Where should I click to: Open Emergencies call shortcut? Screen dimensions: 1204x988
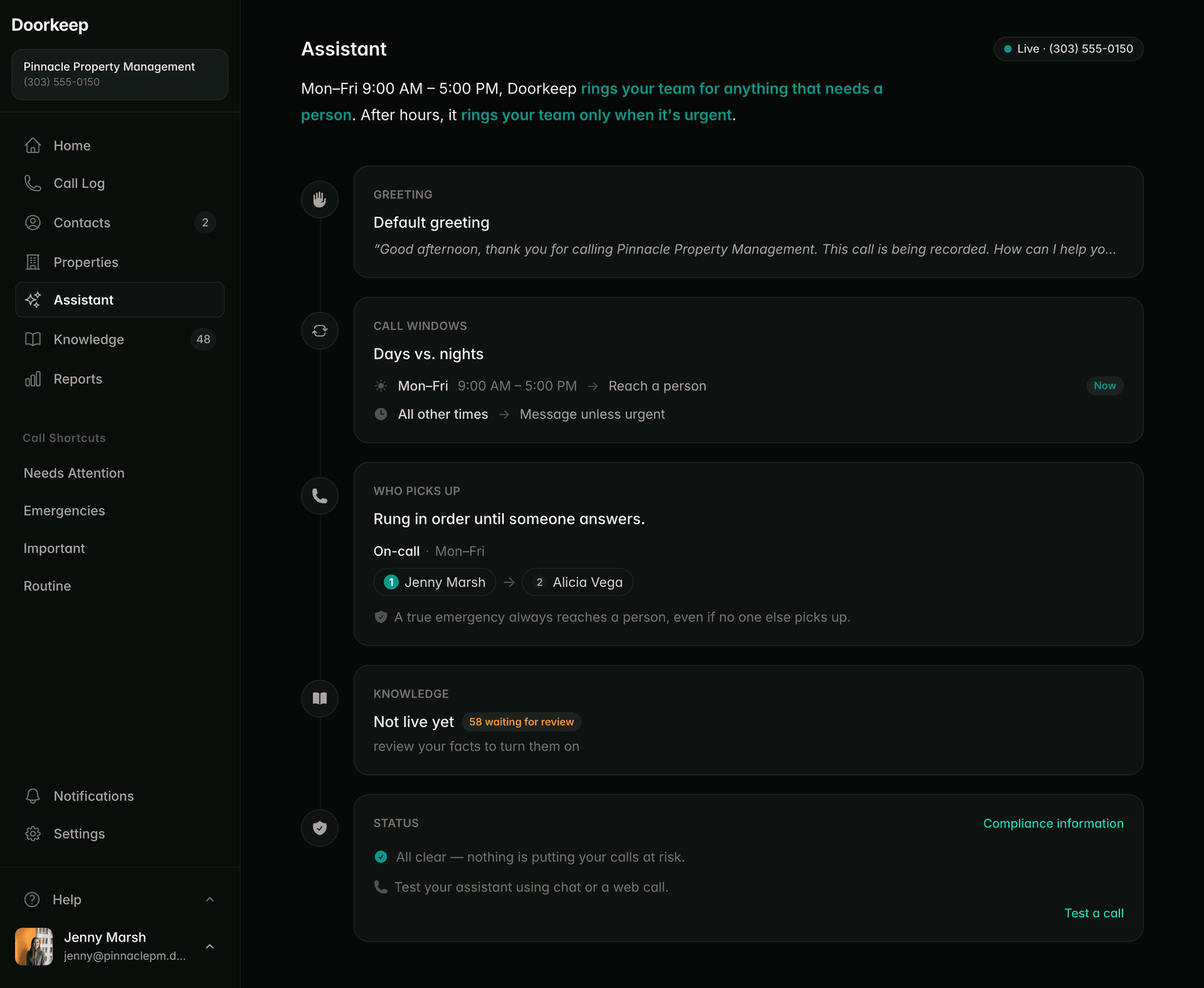[x=64, y=511]
